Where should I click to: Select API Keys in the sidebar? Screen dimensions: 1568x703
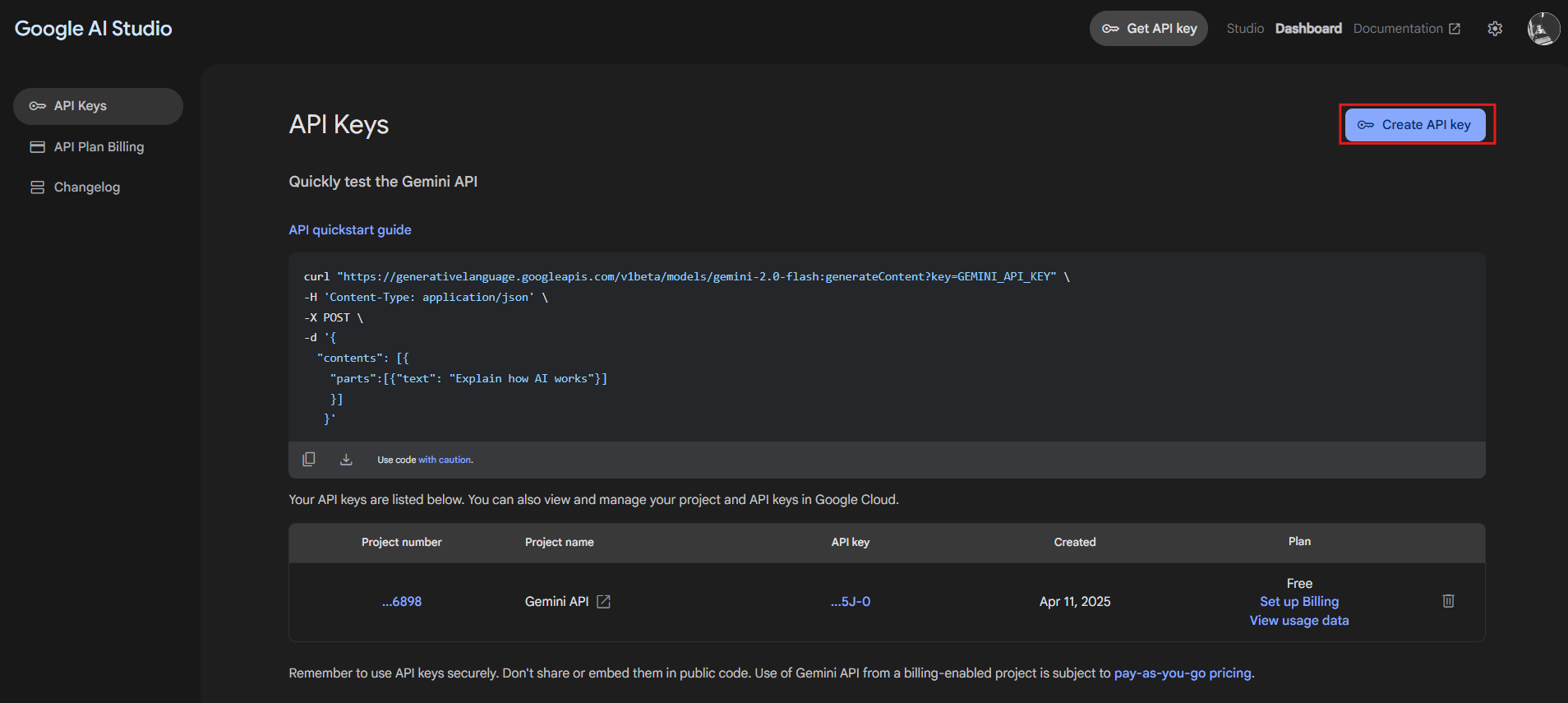(98, 106)
